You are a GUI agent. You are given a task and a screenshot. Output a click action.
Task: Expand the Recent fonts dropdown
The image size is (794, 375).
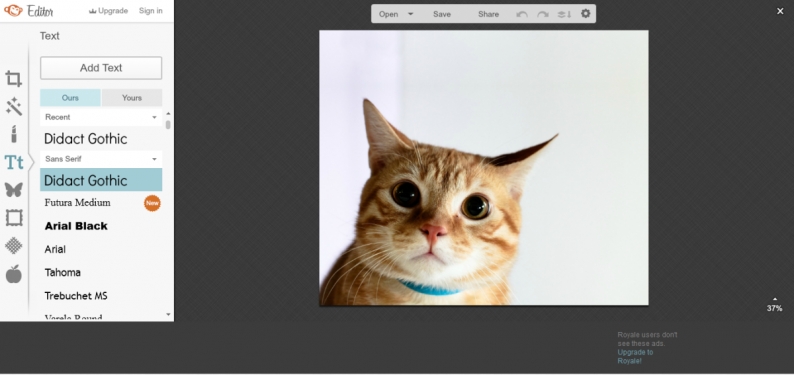coord(101,117)
